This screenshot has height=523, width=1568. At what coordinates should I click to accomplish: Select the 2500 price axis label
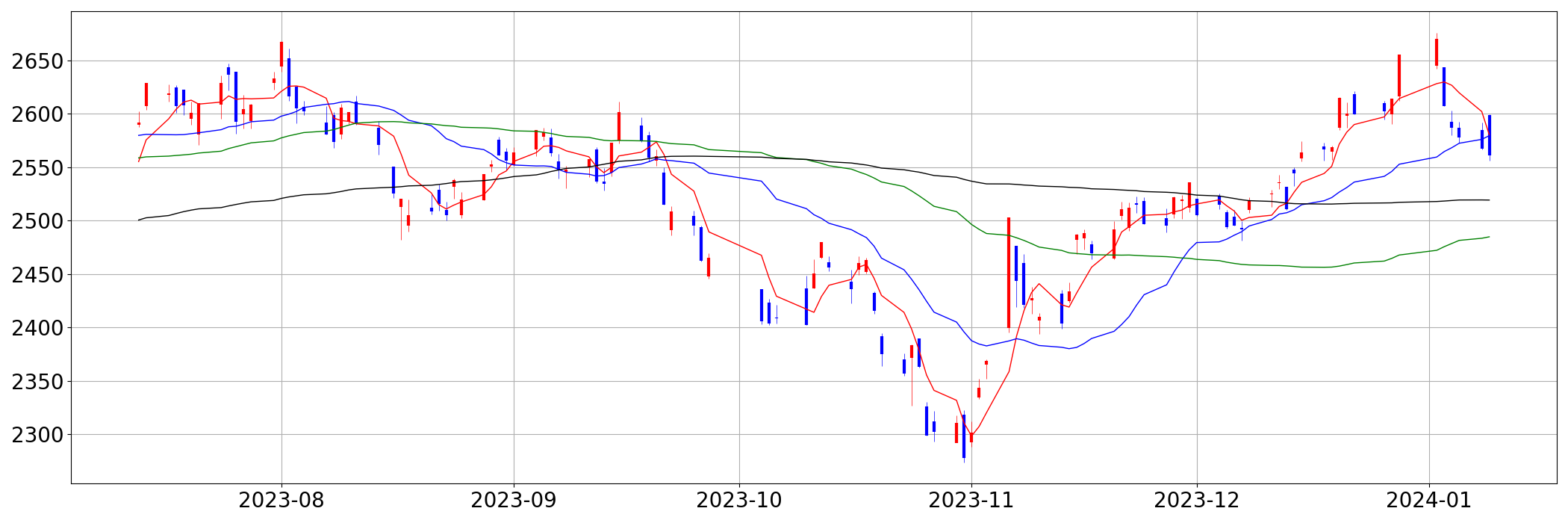click(x=37, y=221)
